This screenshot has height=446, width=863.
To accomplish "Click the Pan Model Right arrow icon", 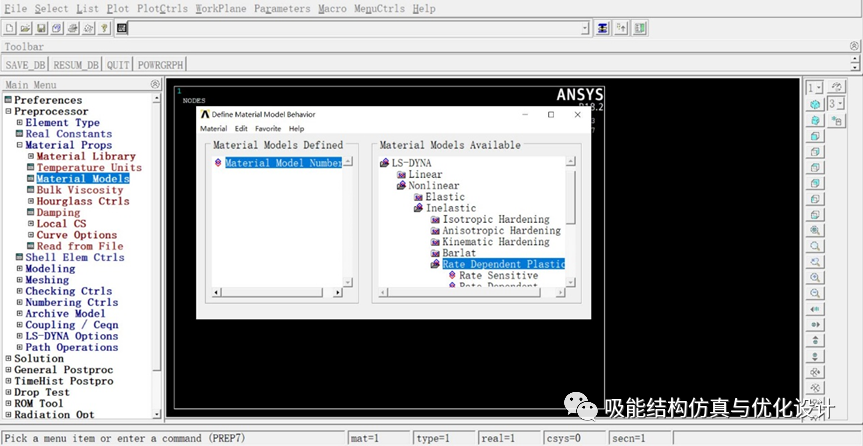I will point(815,325).
